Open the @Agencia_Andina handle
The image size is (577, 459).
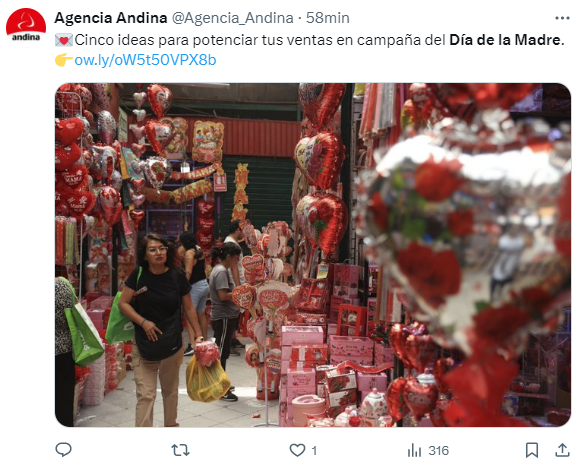click(x=233, y=18)
